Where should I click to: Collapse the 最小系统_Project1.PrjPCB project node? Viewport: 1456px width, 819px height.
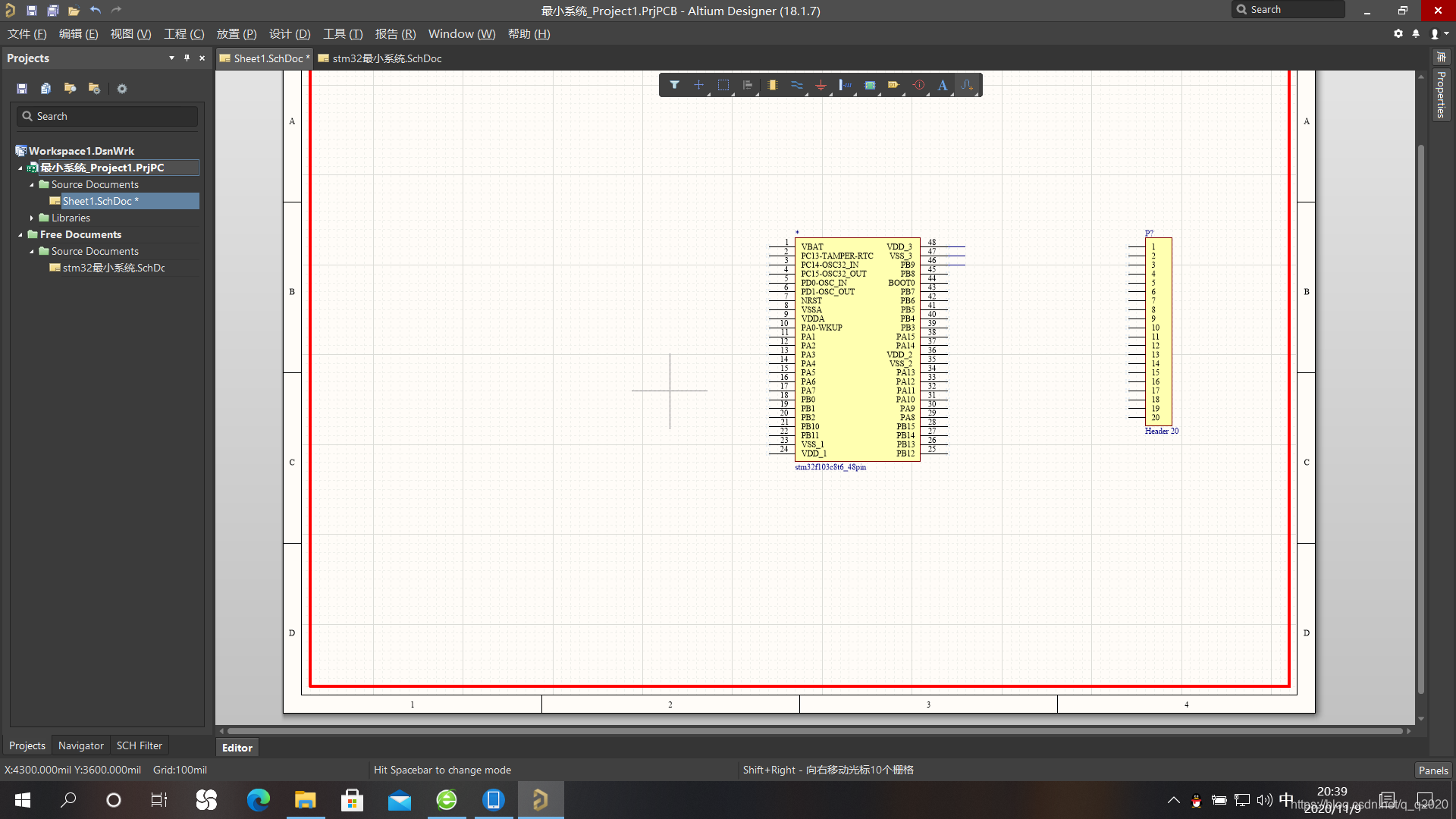click(x=20, y=168)
